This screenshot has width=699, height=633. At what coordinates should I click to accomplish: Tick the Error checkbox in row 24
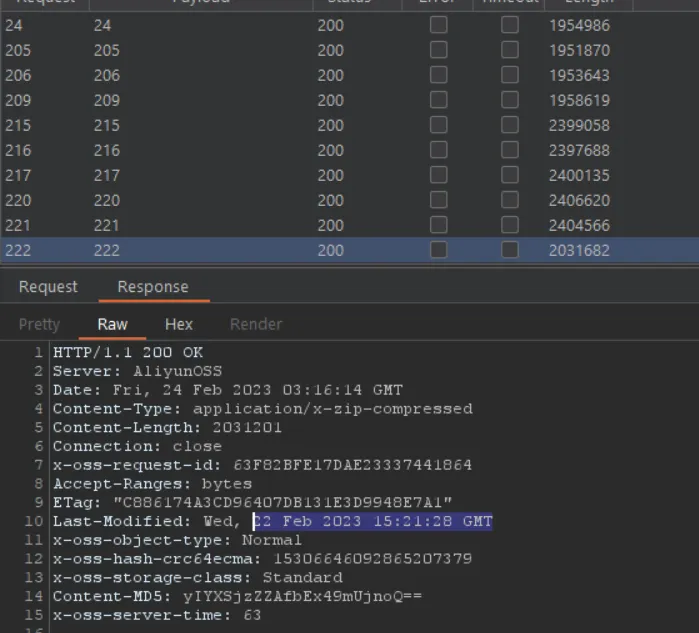point(439,25)
